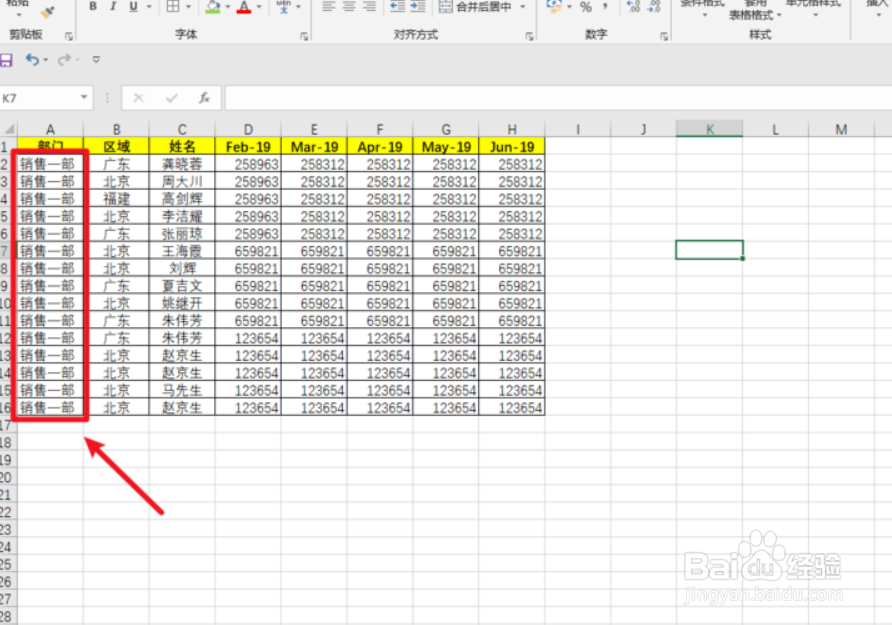
Task: Apply red font color
Action: point(244,6)
